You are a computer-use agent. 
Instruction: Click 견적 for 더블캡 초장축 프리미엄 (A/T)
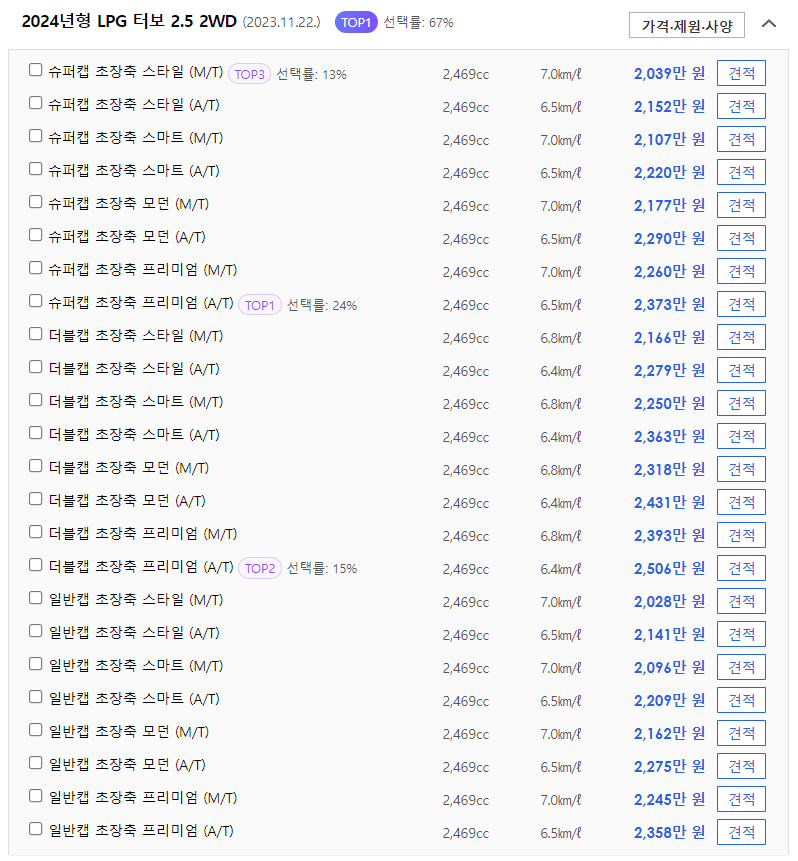click(x=741, y=568)
